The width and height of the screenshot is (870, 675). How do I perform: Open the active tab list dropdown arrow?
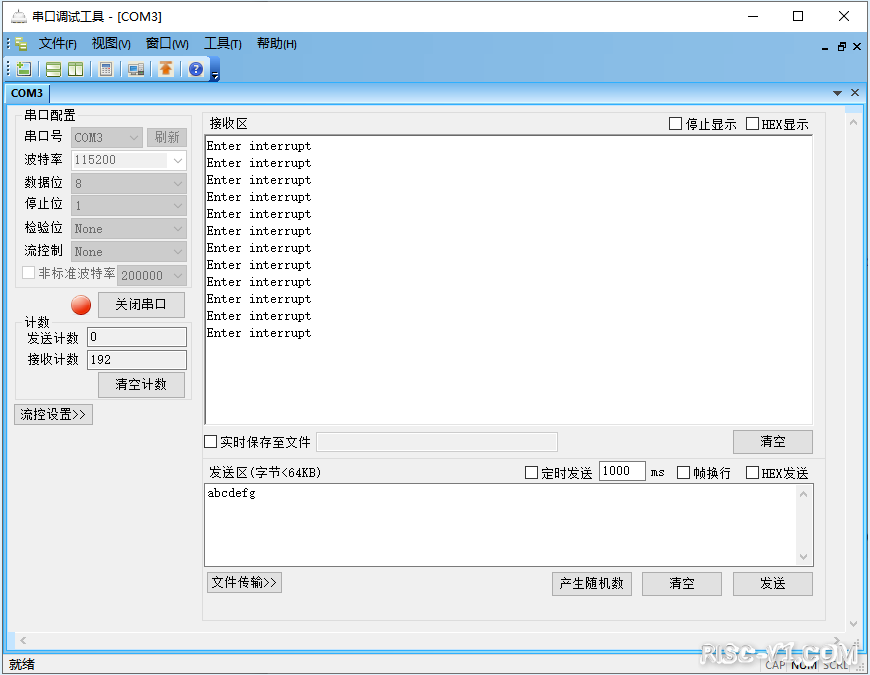[837, 93]
